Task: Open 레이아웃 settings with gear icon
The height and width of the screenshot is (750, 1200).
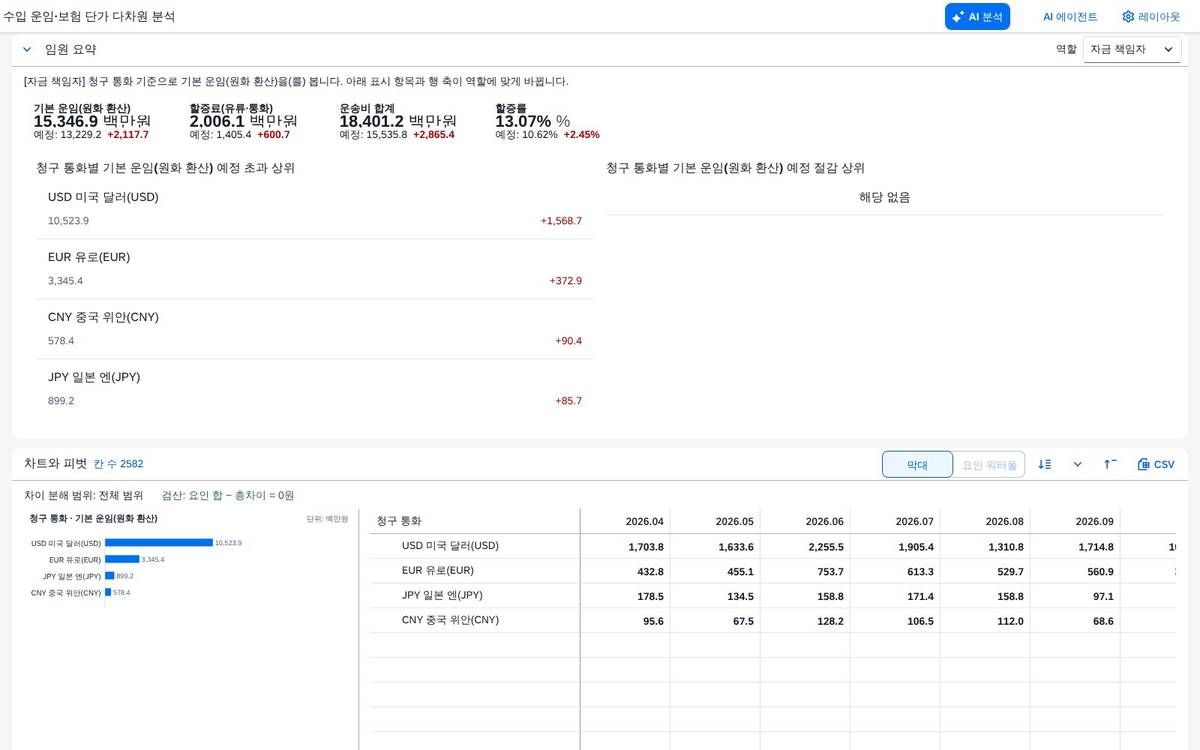Action: pos(1151,17)
